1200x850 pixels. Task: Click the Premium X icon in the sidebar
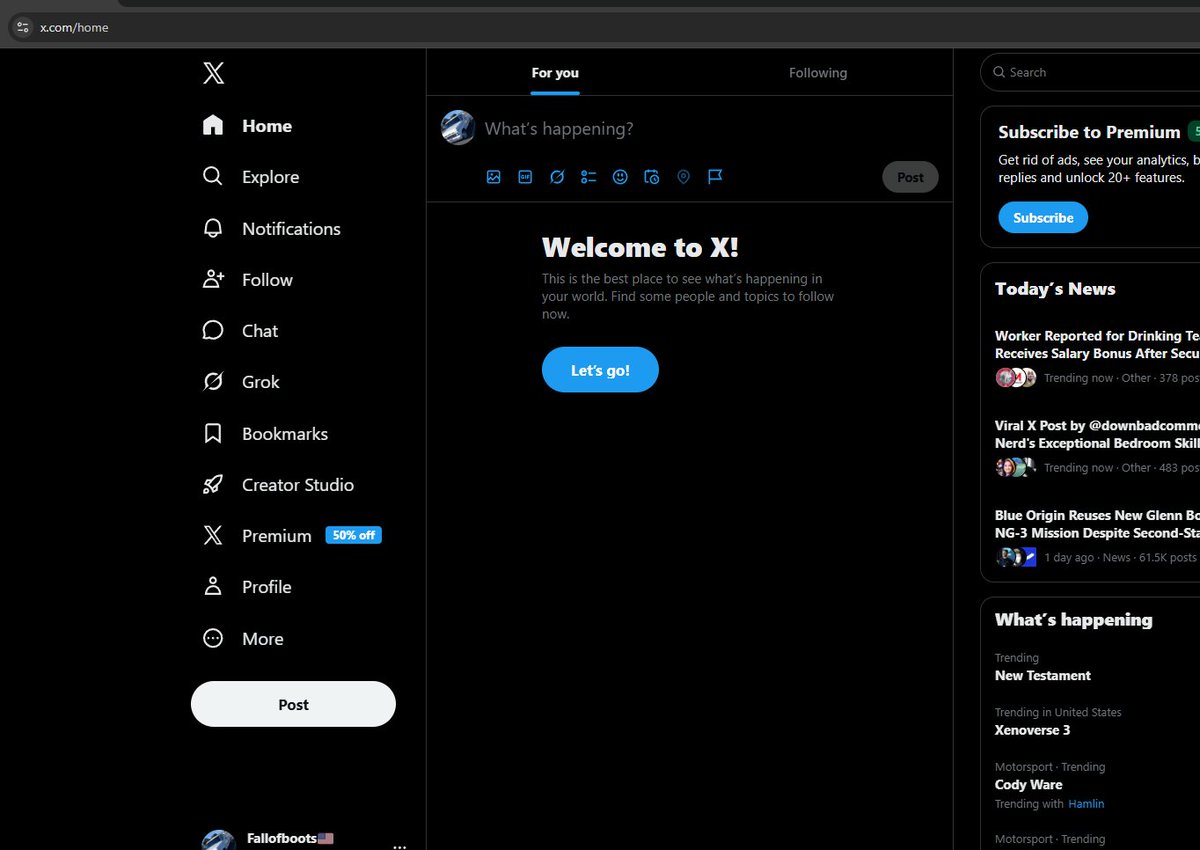[213, 535]
